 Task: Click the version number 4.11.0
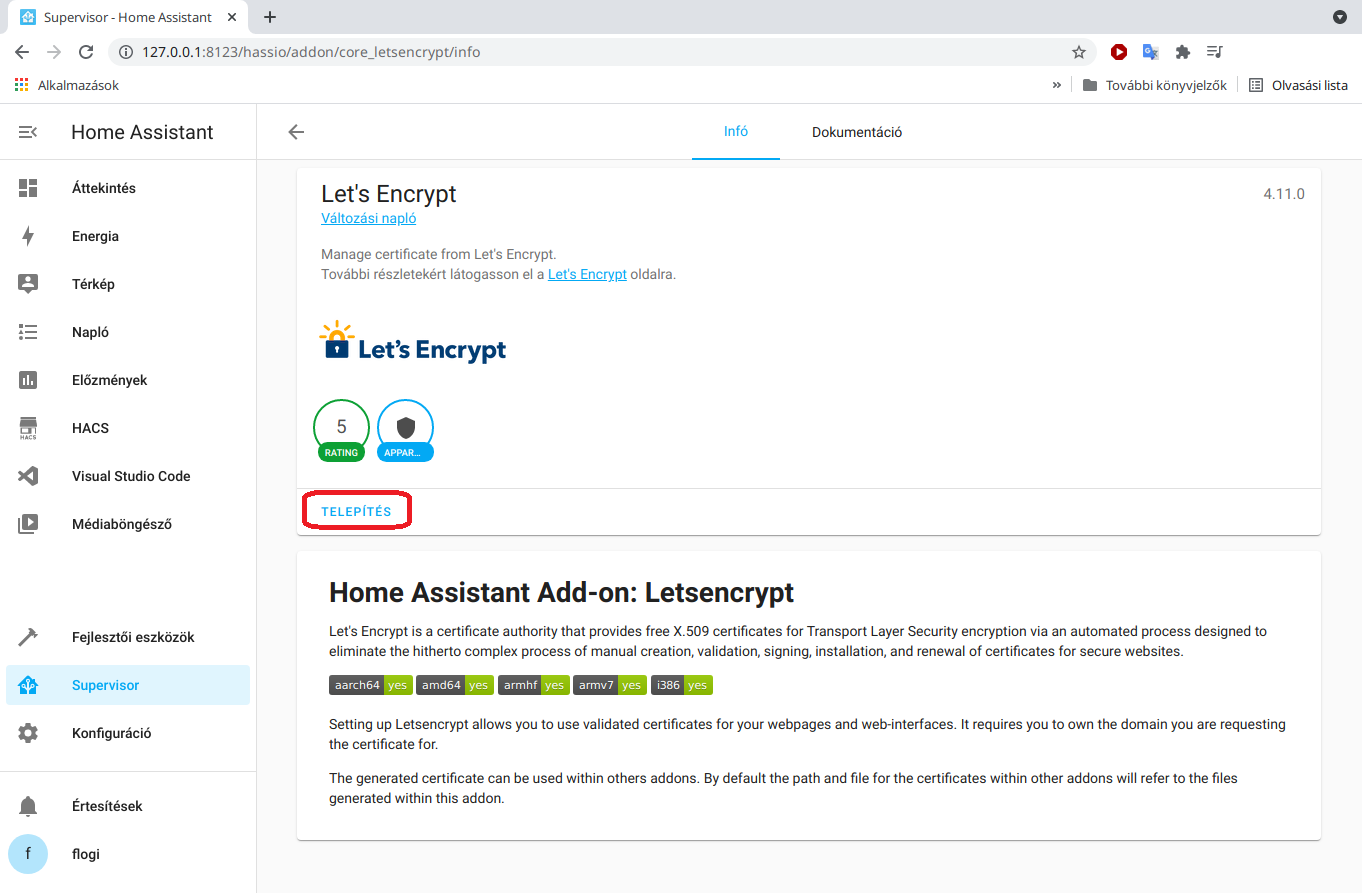[x=1284, y=194]
